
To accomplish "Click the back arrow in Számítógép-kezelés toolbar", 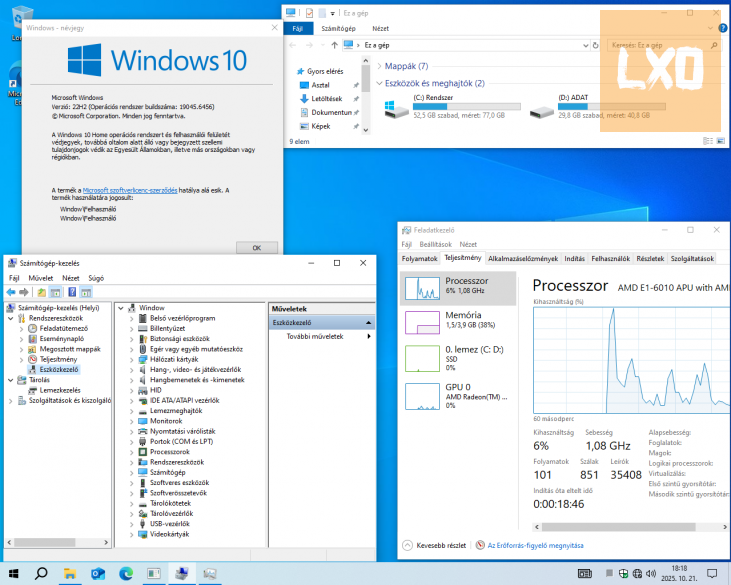I will (11, 292).
